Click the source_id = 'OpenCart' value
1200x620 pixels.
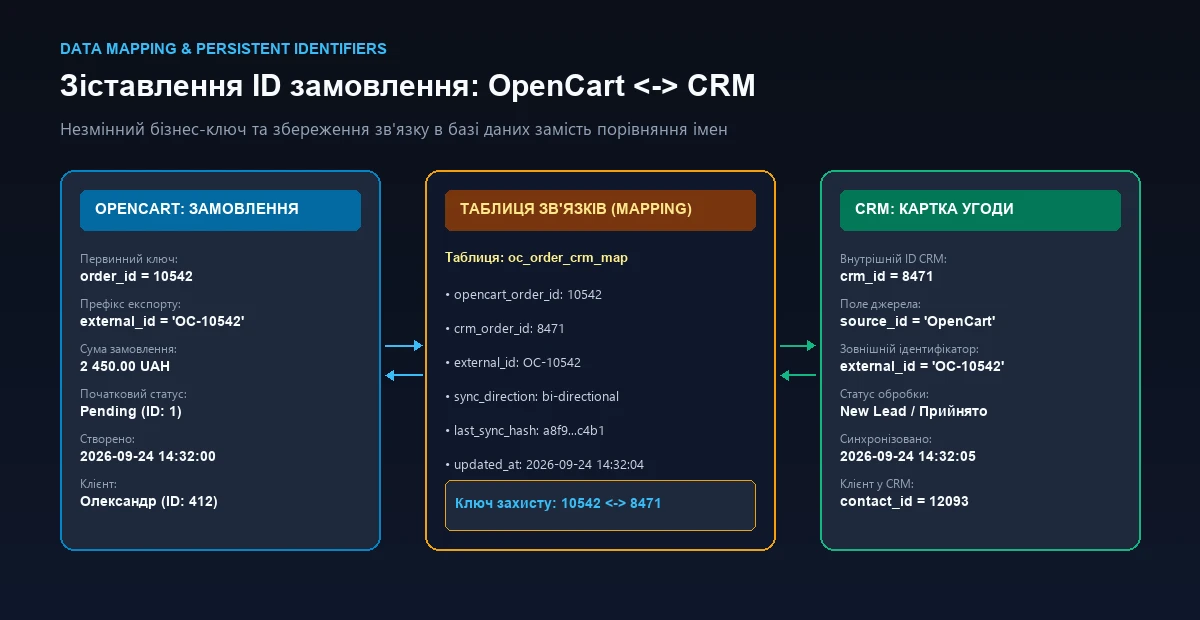[917, 321]
